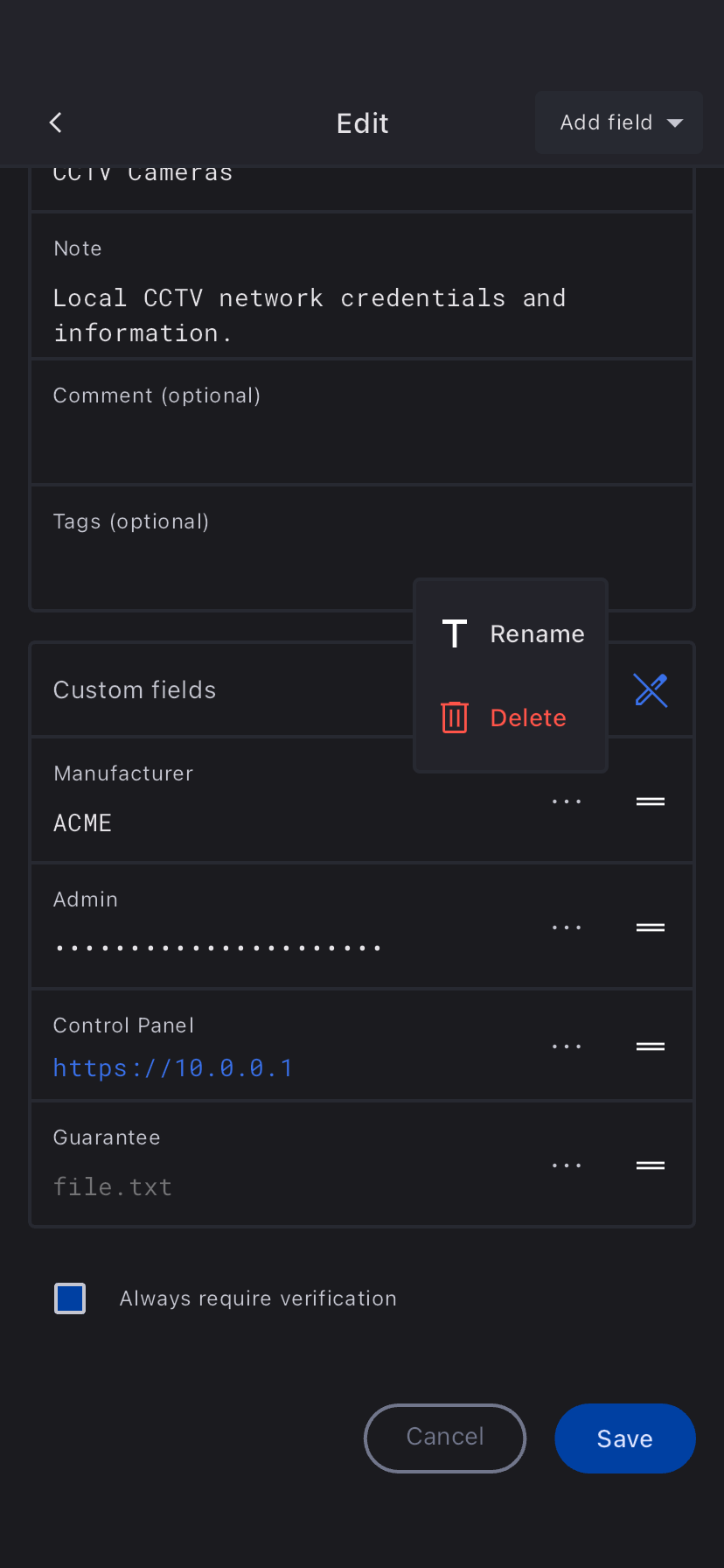Viewport: 724px width, 1568px height.
Task: Grab the Manufacturer field reorder handle
Action: (x=651, y=801)
